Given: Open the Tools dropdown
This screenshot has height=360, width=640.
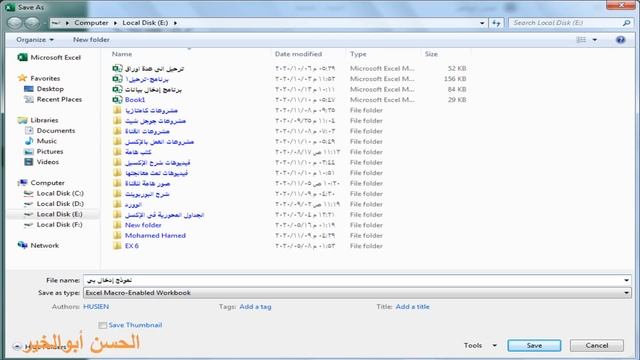Looking at the screenshot, I should 480,346.
